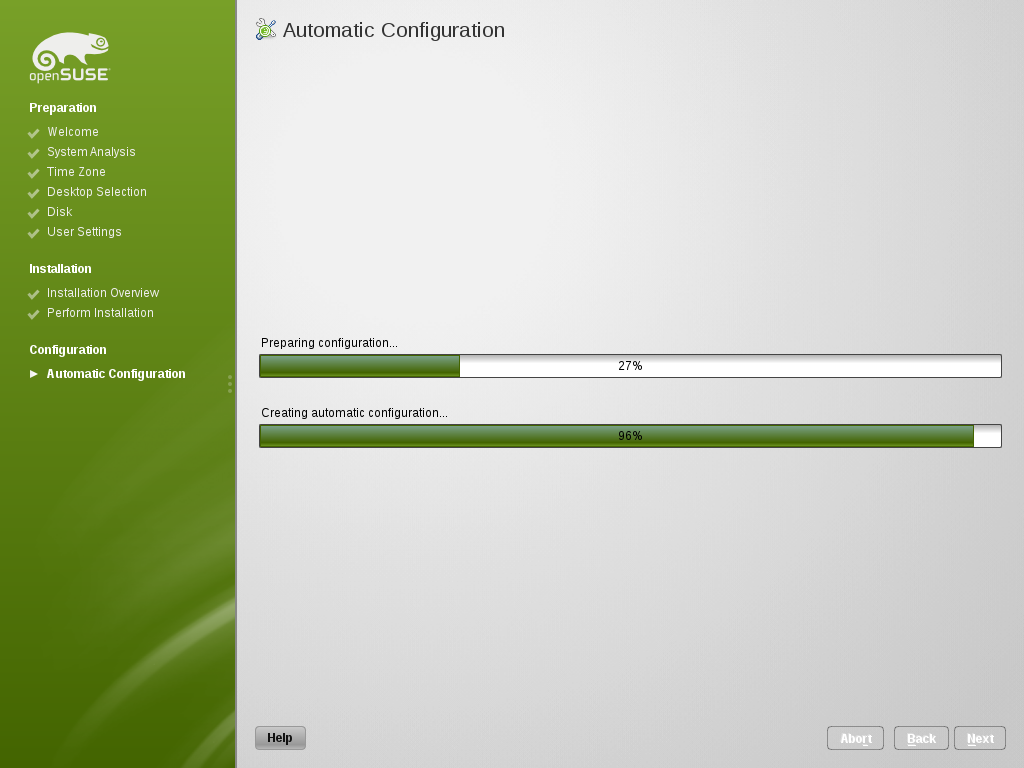Click the checkmark beside Installation Overview
Image resolution: width=1024 pixels, height=768 pixels.
tap(34, 295)
